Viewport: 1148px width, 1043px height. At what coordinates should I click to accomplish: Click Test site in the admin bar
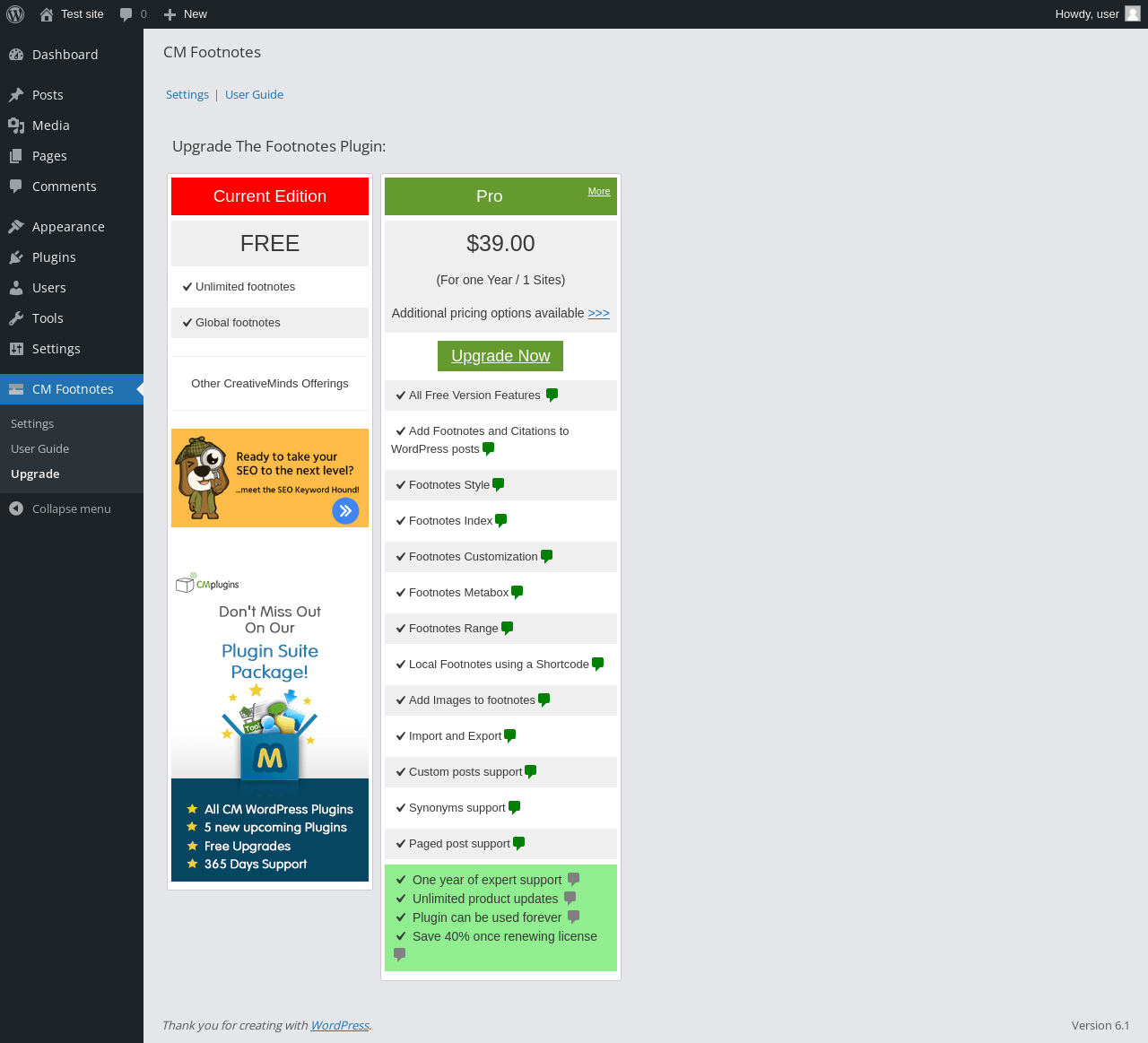(x=72, y=14)
